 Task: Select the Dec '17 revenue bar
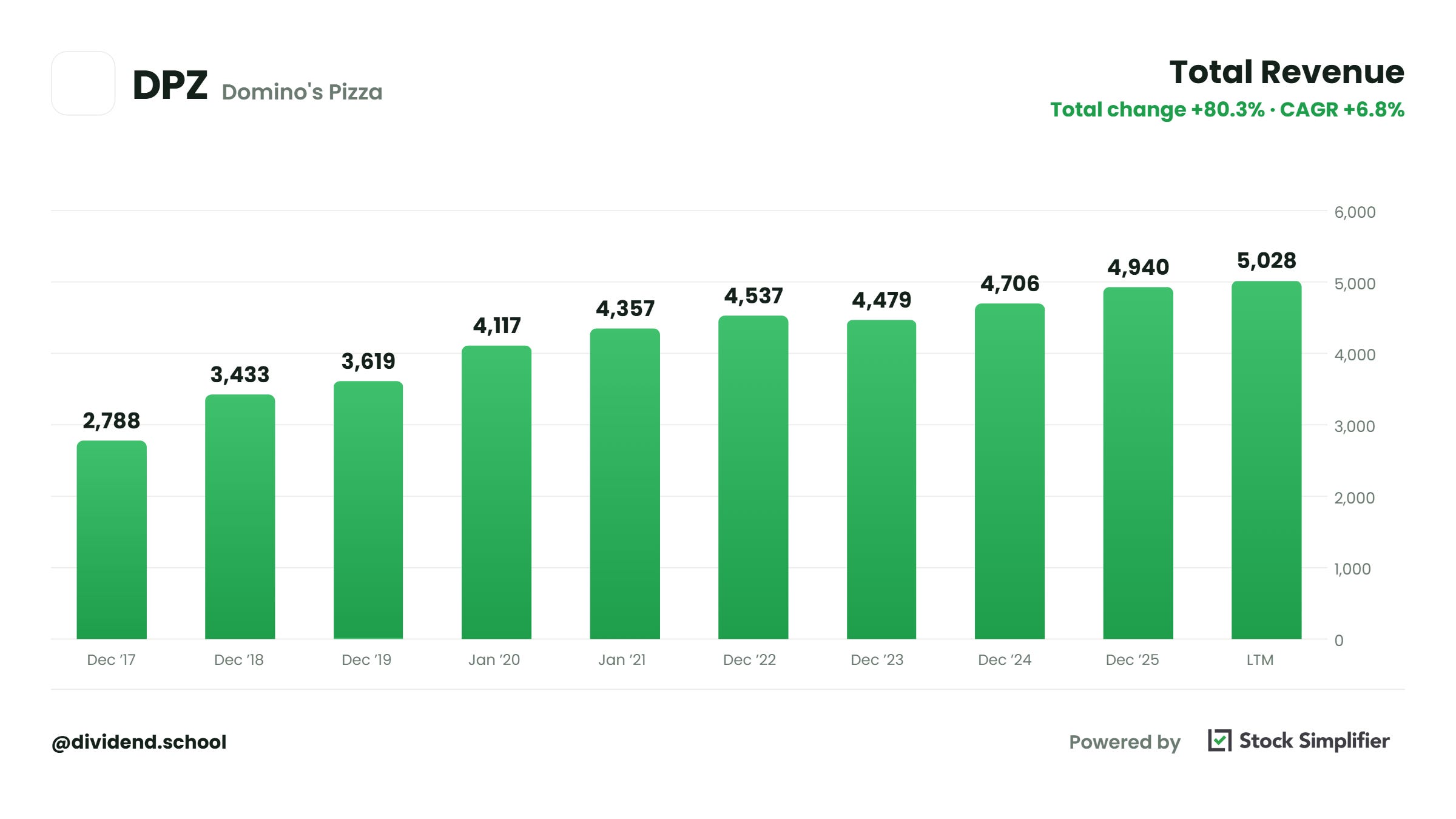112,540
